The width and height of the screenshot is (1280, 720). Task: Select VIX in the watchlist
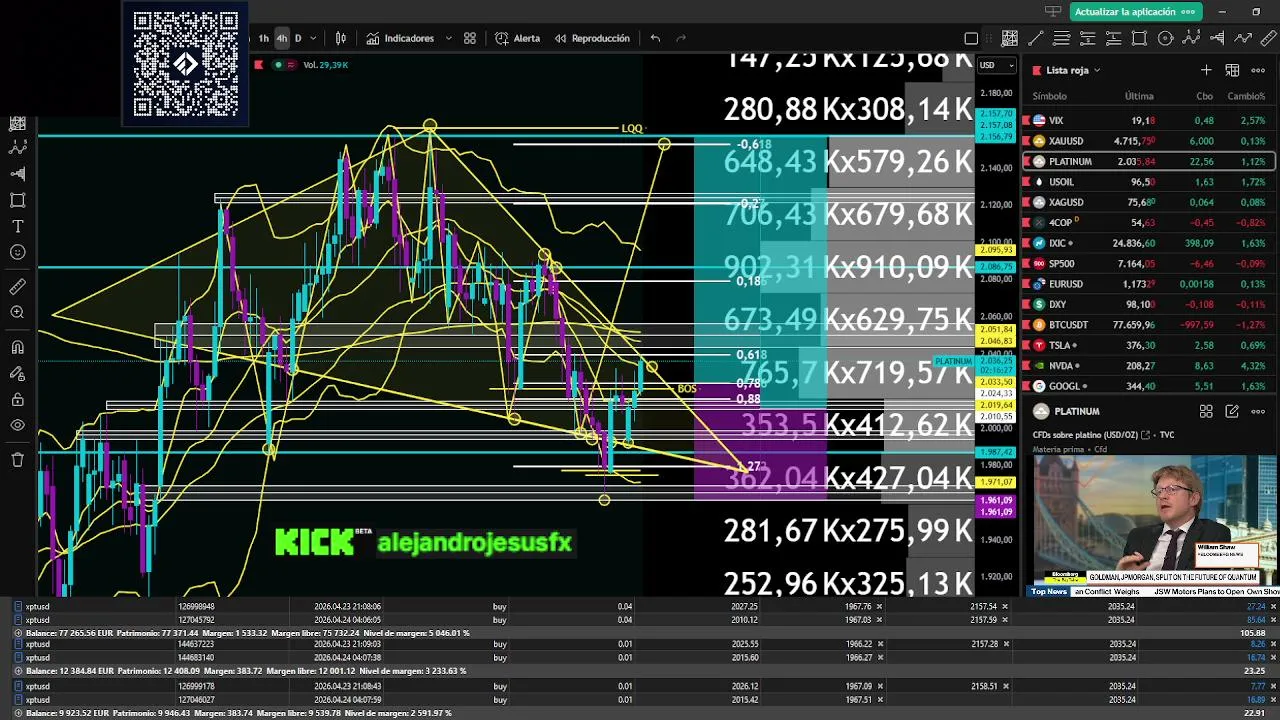pos(1147,121)
